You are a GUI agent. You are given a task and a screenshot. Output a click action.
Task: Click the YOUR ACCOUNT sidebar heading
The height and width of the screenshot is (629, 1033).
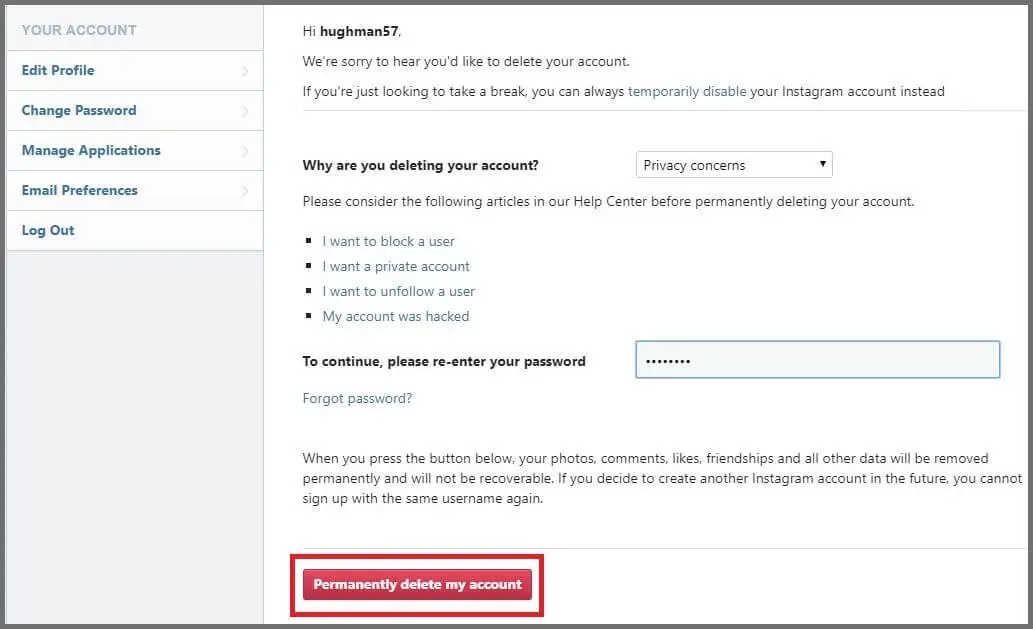(79, 30)
